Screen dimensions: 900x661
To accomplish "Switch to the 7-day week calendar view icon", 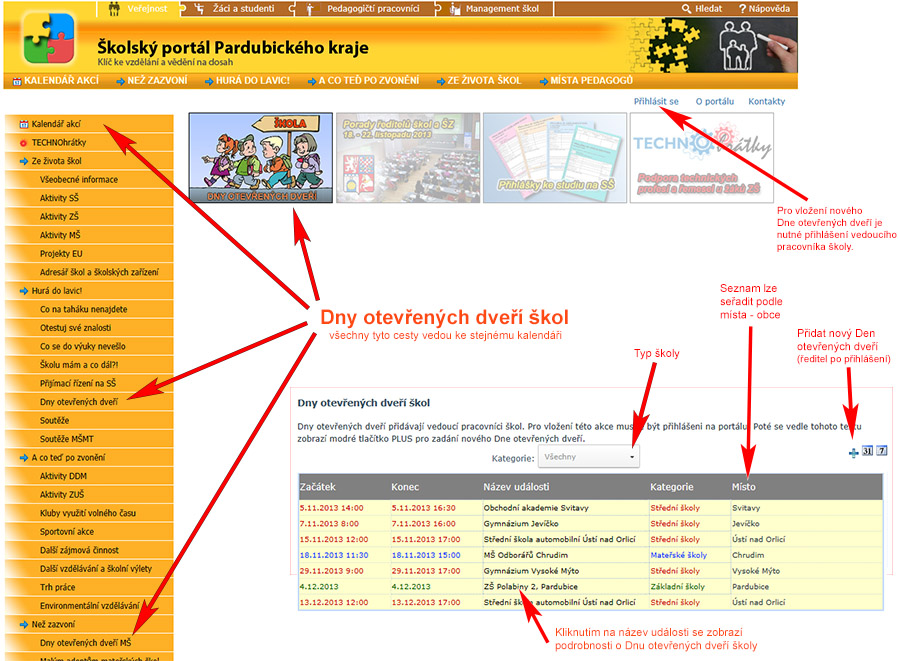I will pyautogui.click(x=882, y=451).
